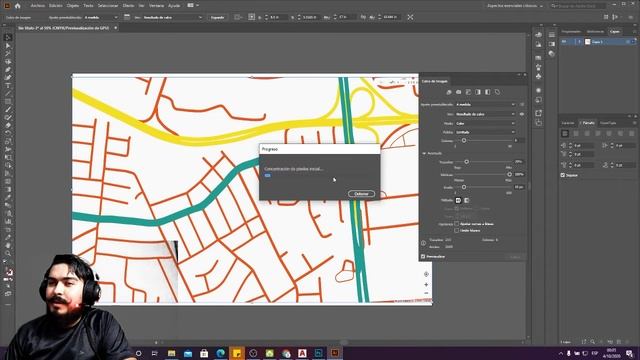The image size is (640, 360).
Task: Open the preset dropdown in control bar
Action: pyautogui.click(x=101, y=18)
